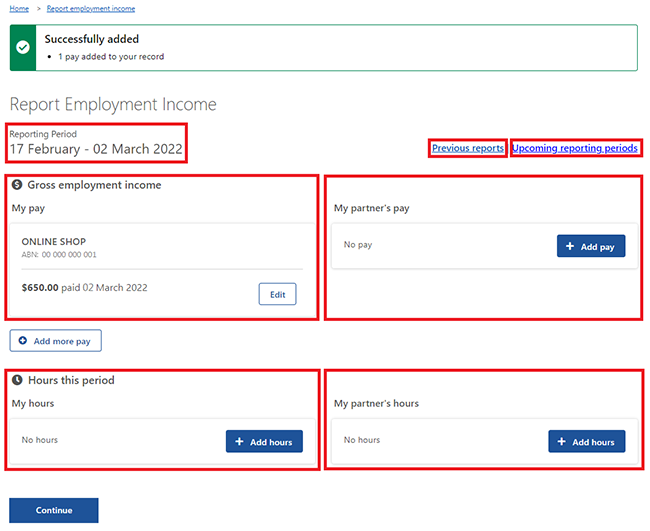This screenshot has height=531, width=650.
Task: Select the ONLINE SHOP employer name
Action: (x=54, y=242)
